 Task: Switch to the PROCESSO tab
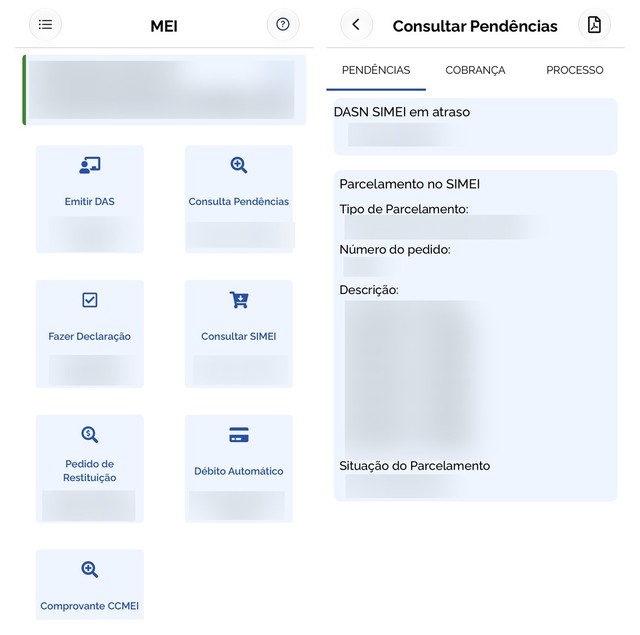tap(575, 70)
